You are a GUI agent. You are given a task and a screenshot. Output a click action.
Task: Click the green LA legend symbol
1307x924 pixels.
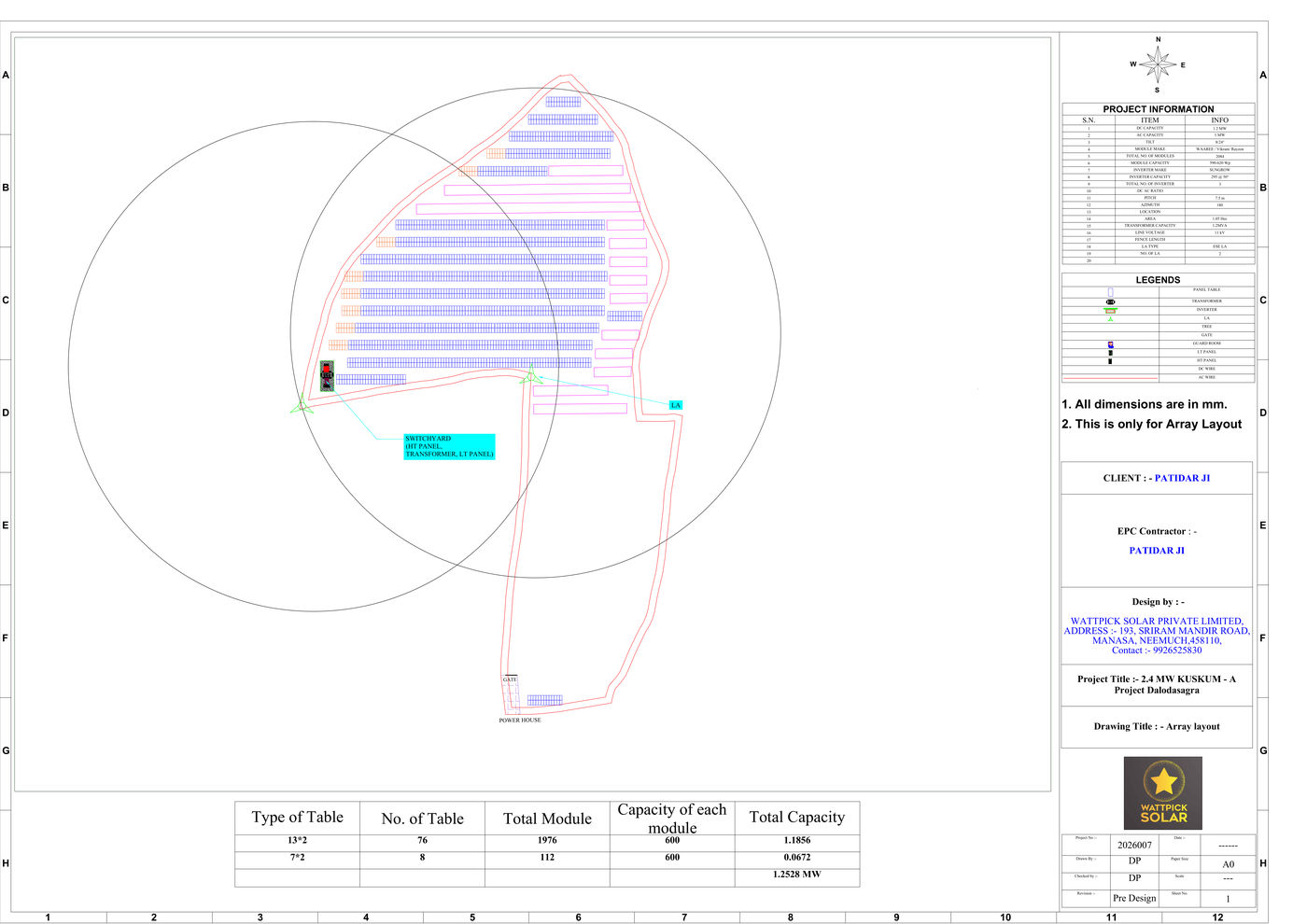1110,319
